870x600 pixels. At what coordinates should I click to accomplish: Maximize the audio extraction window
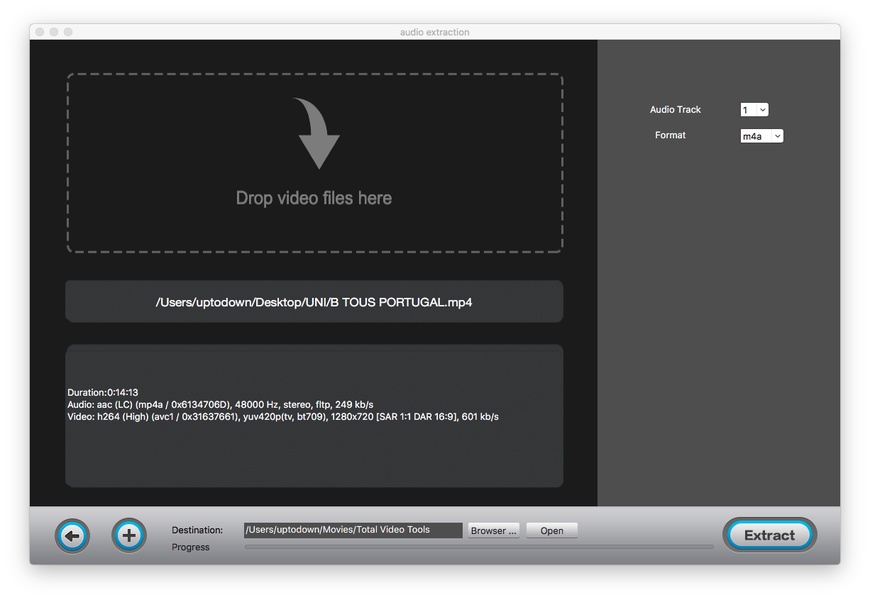coord(68,32)
